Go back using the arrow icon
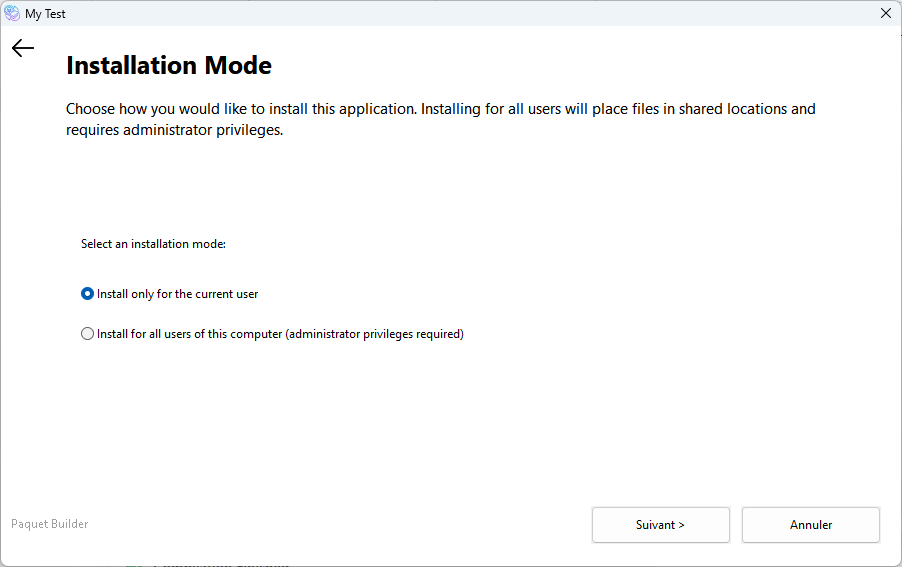 point(23,48)
